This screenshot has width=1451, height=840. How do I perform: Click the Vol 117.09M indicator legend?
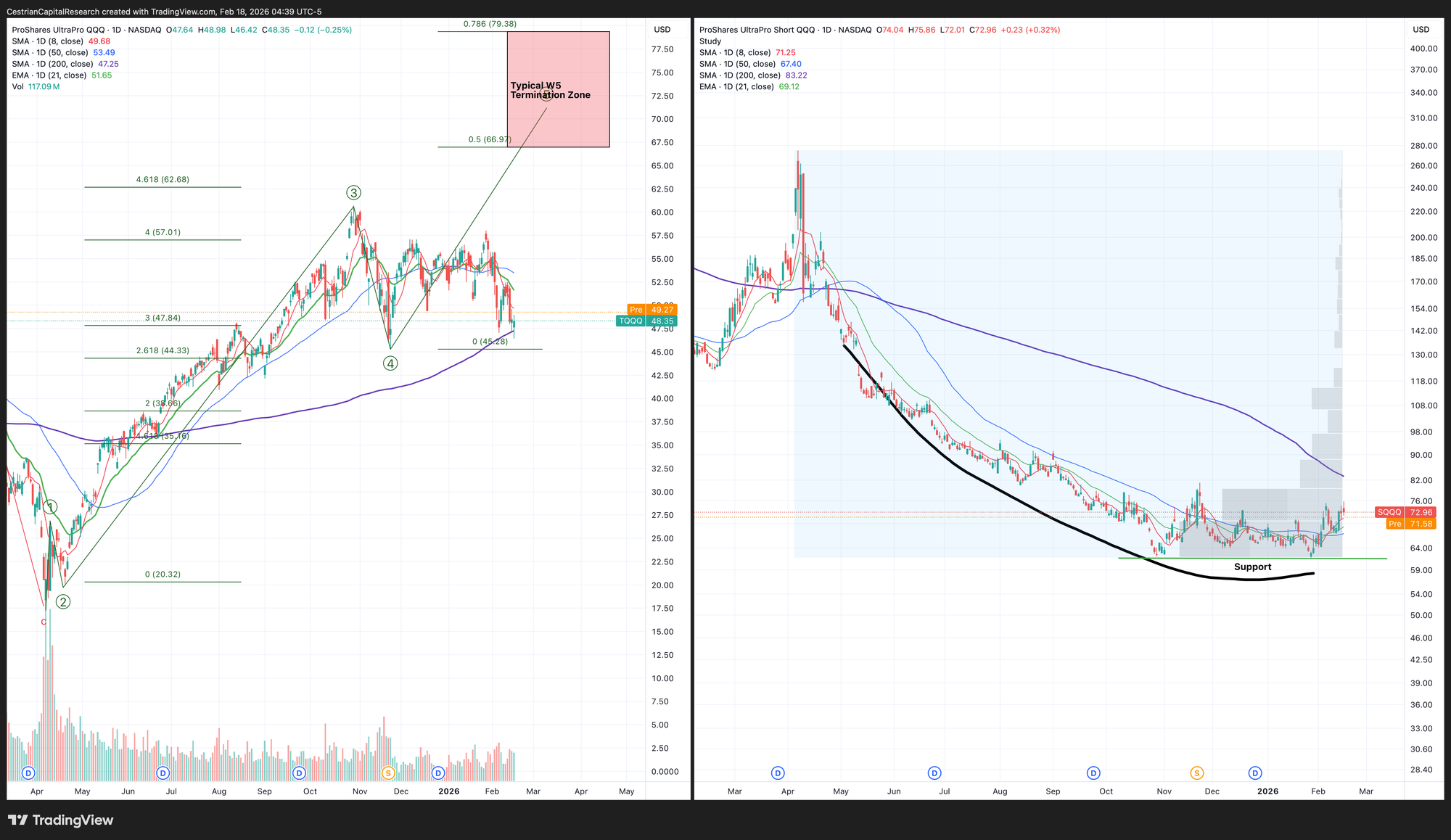(x=36, y=86)
